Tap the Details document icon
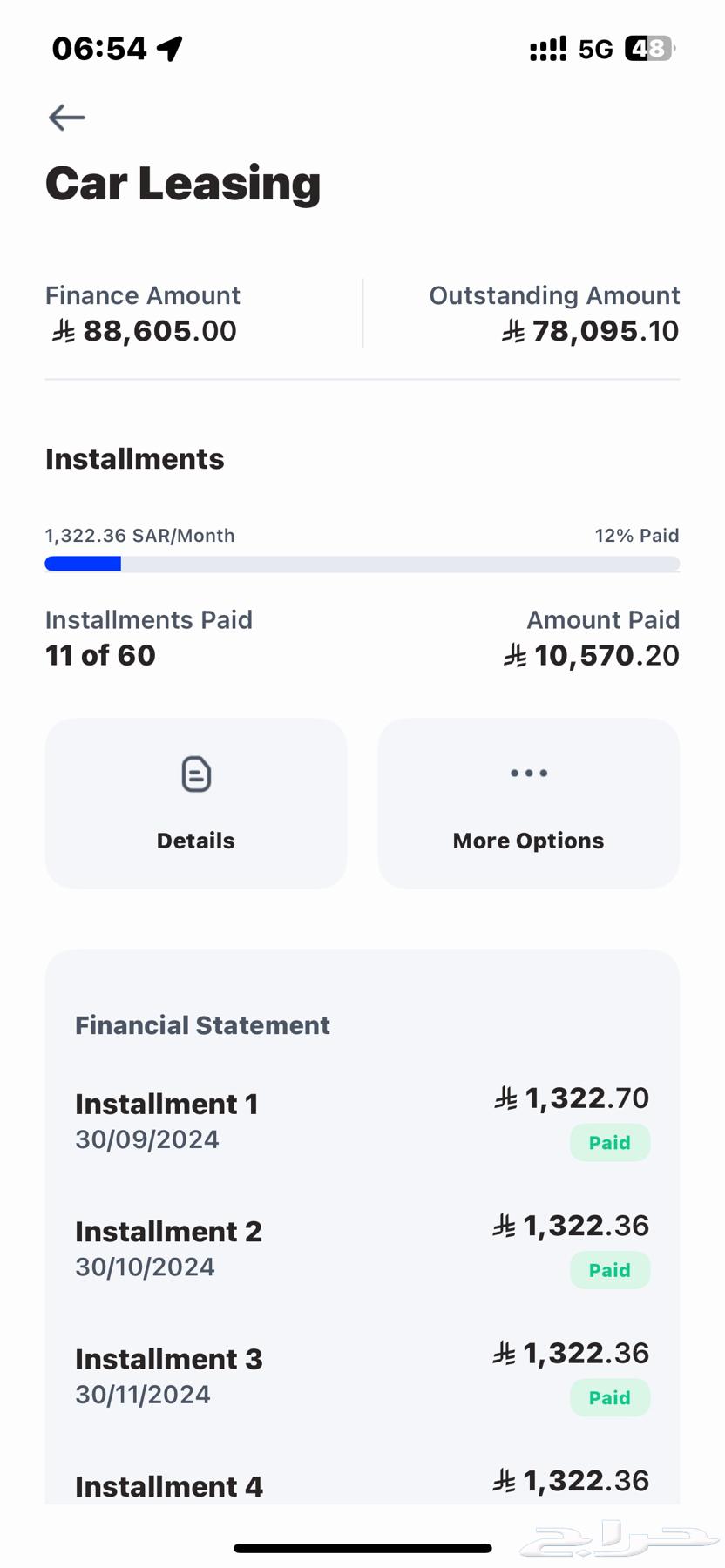Image resolution: width=725 pixels, height=1568 pixels. [x=196, y=774]
